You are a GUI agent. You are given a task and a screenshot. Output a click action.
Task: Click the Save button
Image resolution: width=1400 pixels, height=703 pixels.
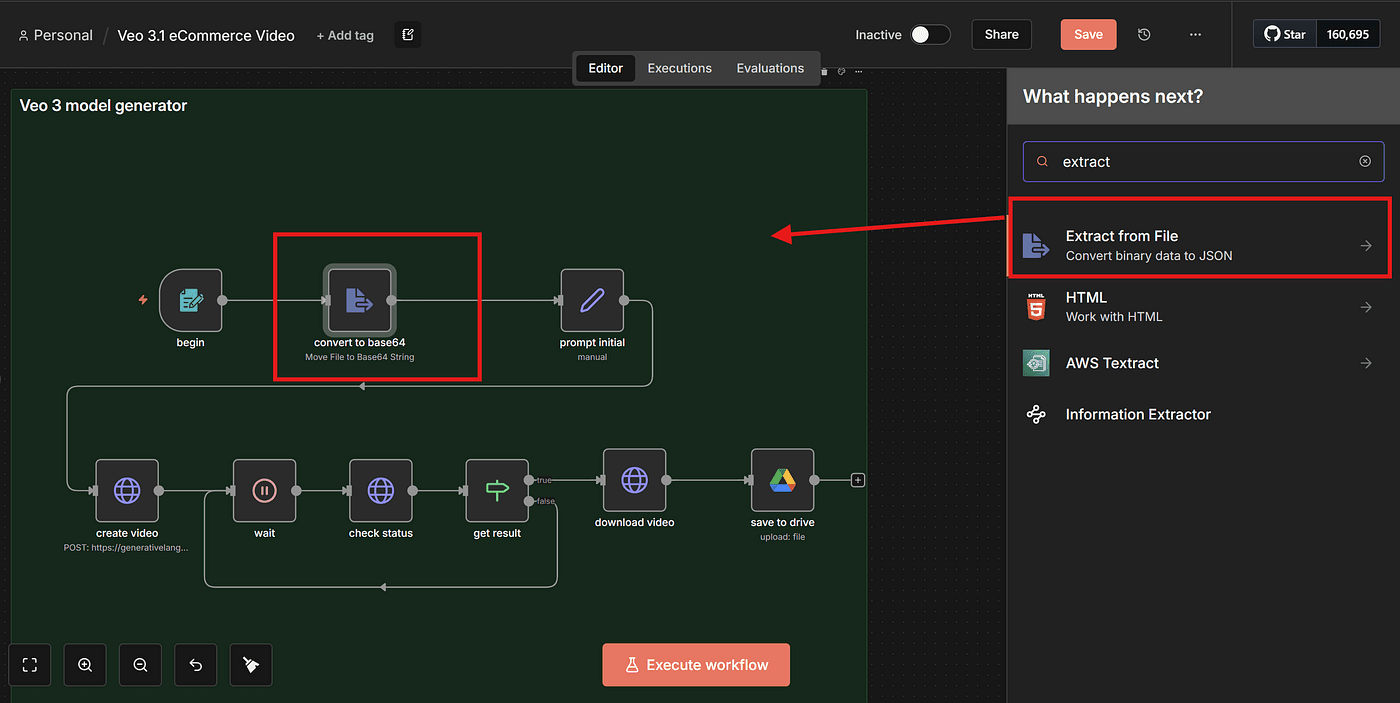pos(1088,34)
